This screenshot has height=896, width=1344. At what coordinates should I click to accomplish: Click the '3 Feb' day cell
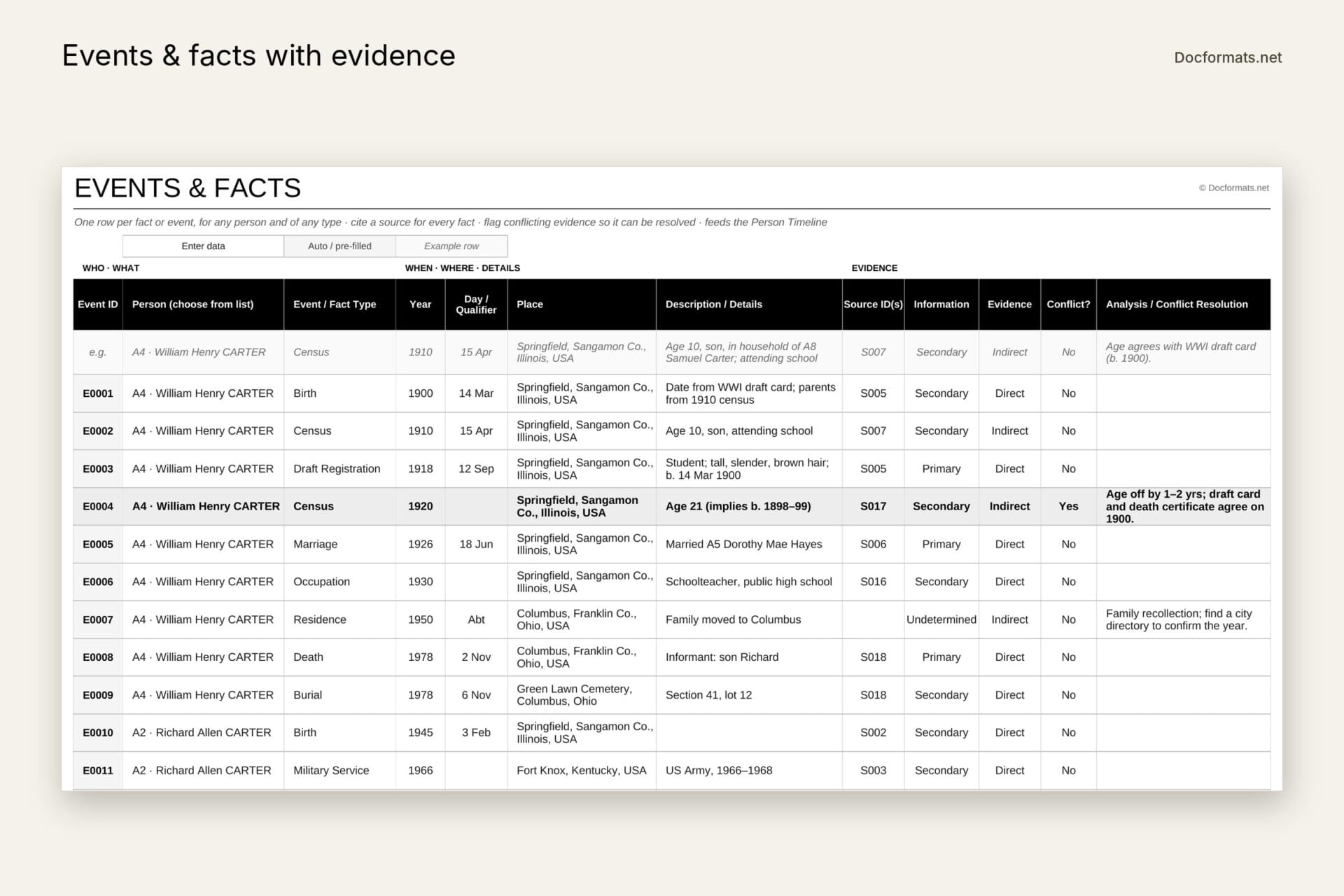click(476, 733)
